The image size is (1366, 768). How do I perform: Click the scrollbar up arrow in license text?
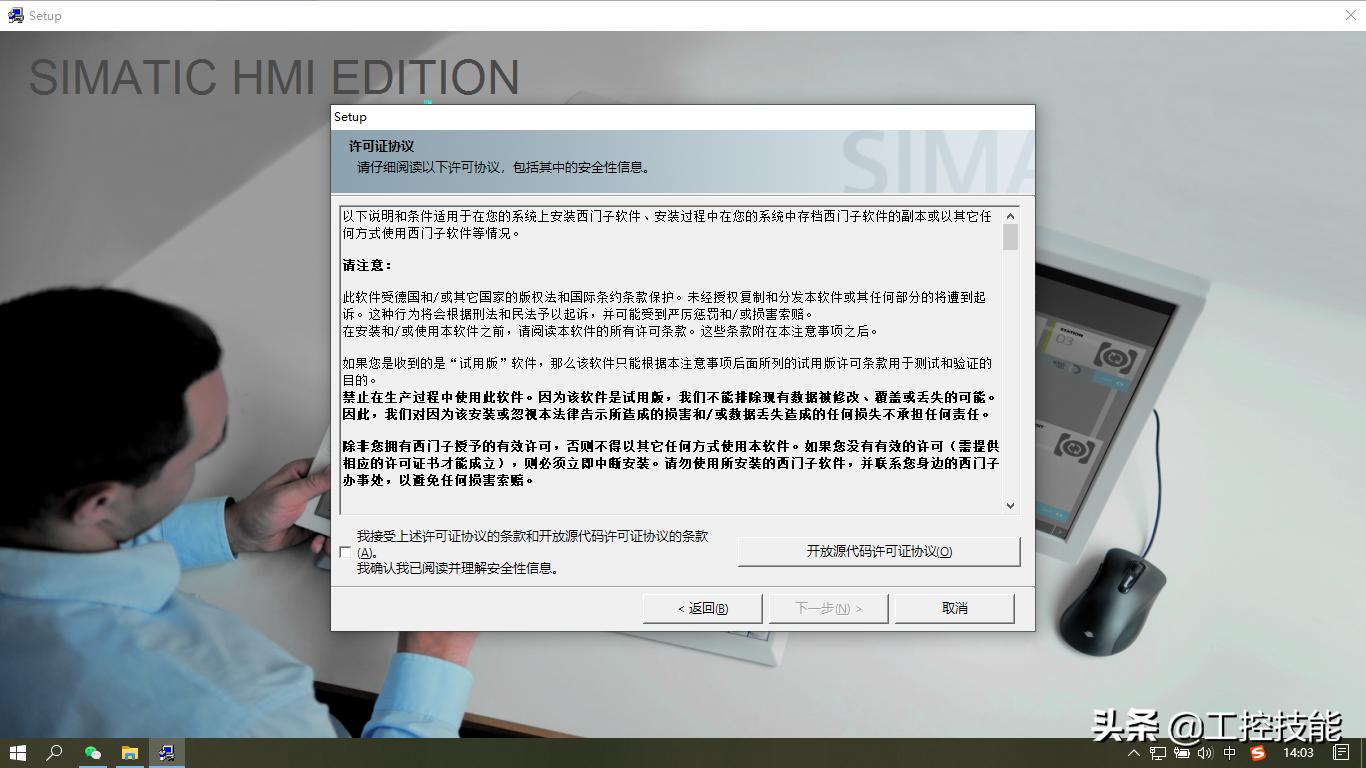click(x=1010, y=214)
